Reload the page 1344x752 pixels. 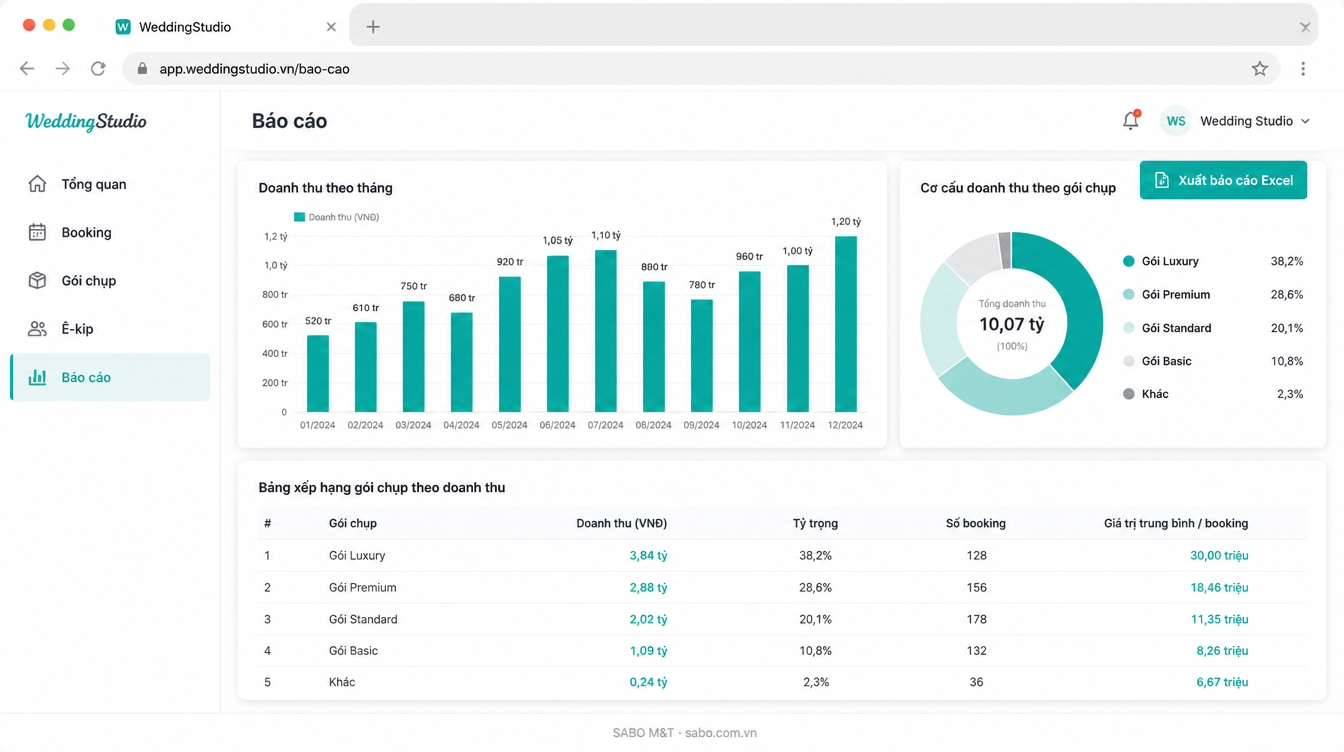(98, 69)
